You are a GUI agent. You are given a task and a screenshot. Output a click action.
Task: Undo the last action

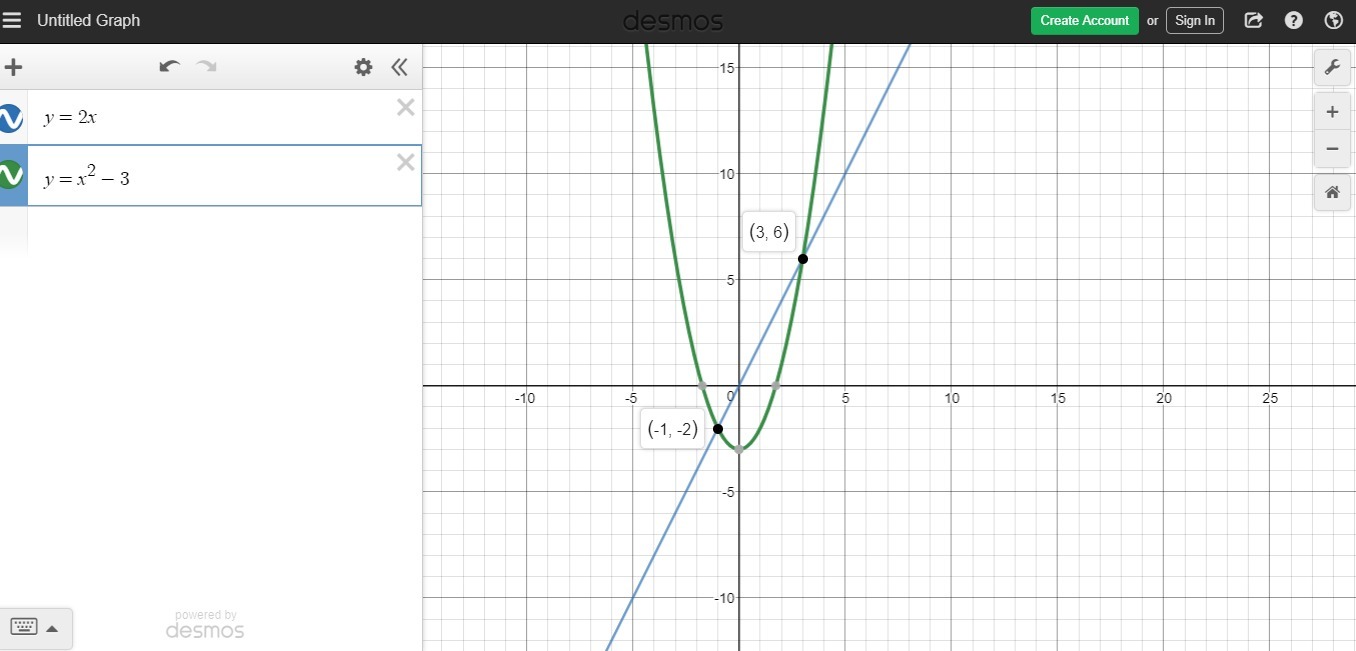point(169,67)
